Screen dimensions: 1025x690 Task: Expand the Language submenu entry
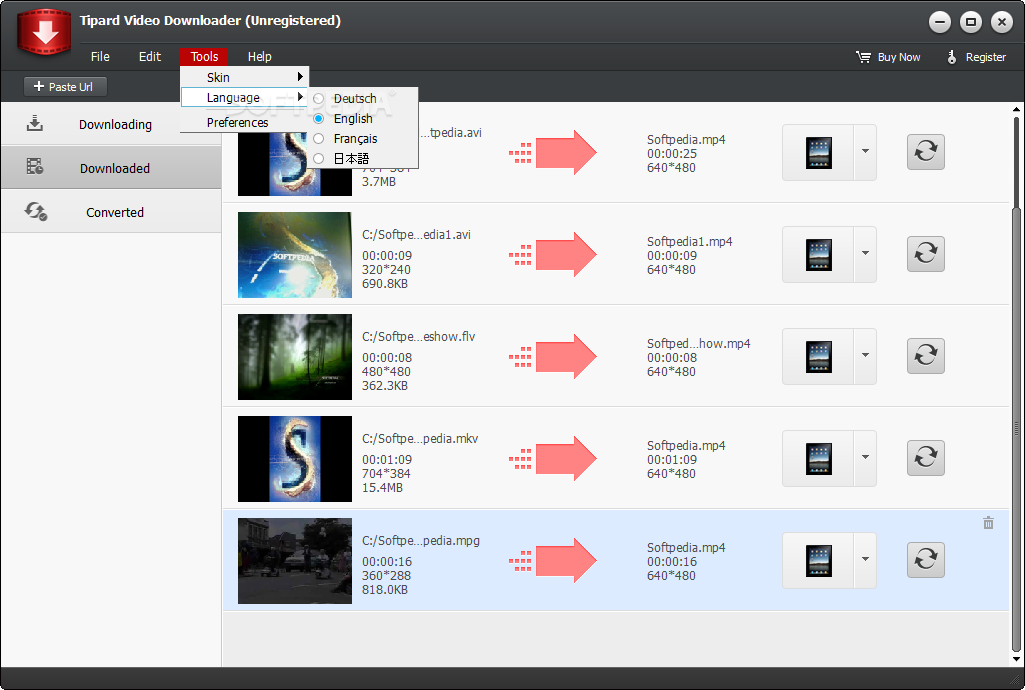point(244,97)
